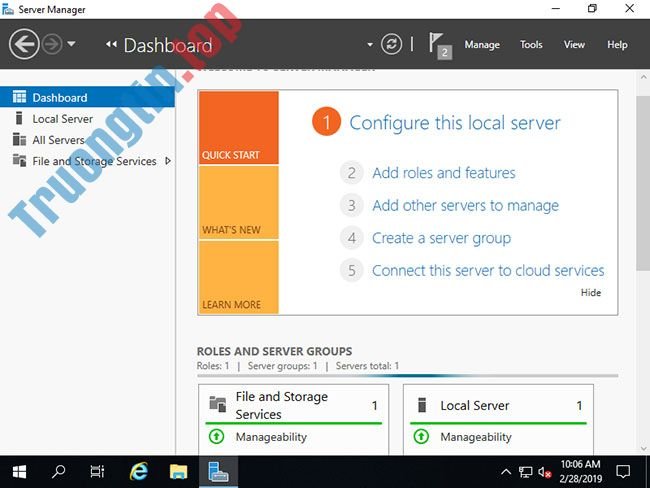Click the muted volume tray icon
The image size is (650, 488).
click(x=545, y=472)
